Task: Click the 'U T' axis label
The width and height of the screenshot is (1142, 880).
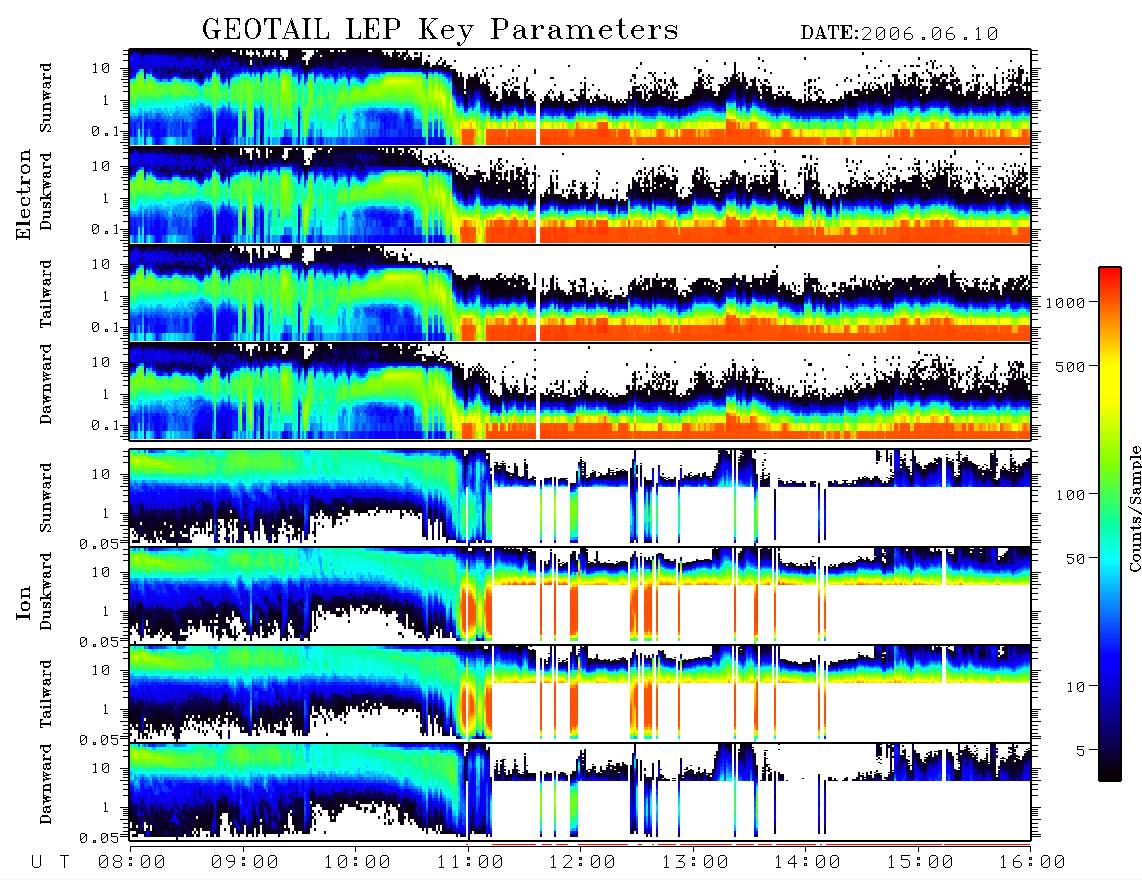Action: (x=51, y=863)
